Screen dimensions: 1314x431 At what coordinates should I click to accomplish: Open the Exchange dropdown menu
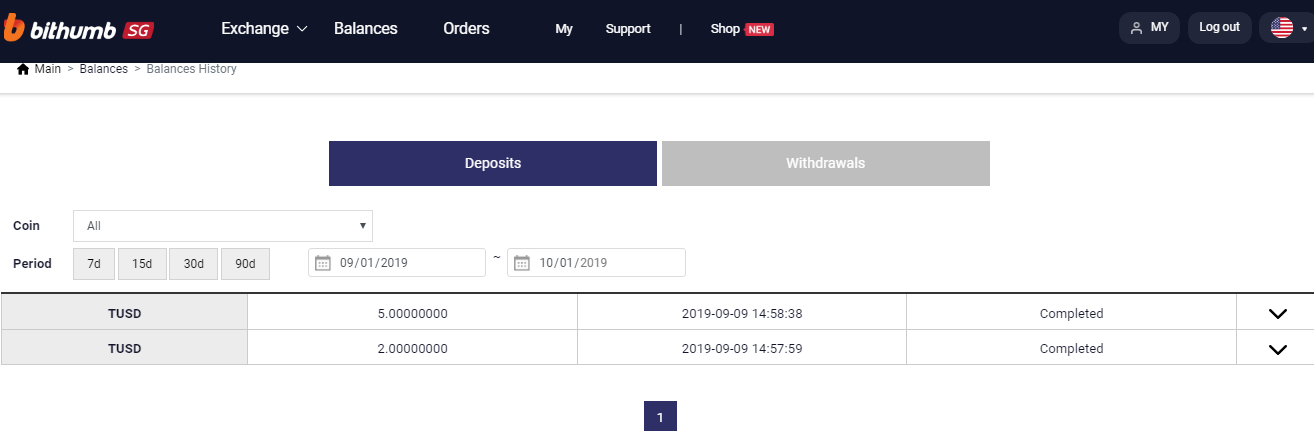point(264,29)
